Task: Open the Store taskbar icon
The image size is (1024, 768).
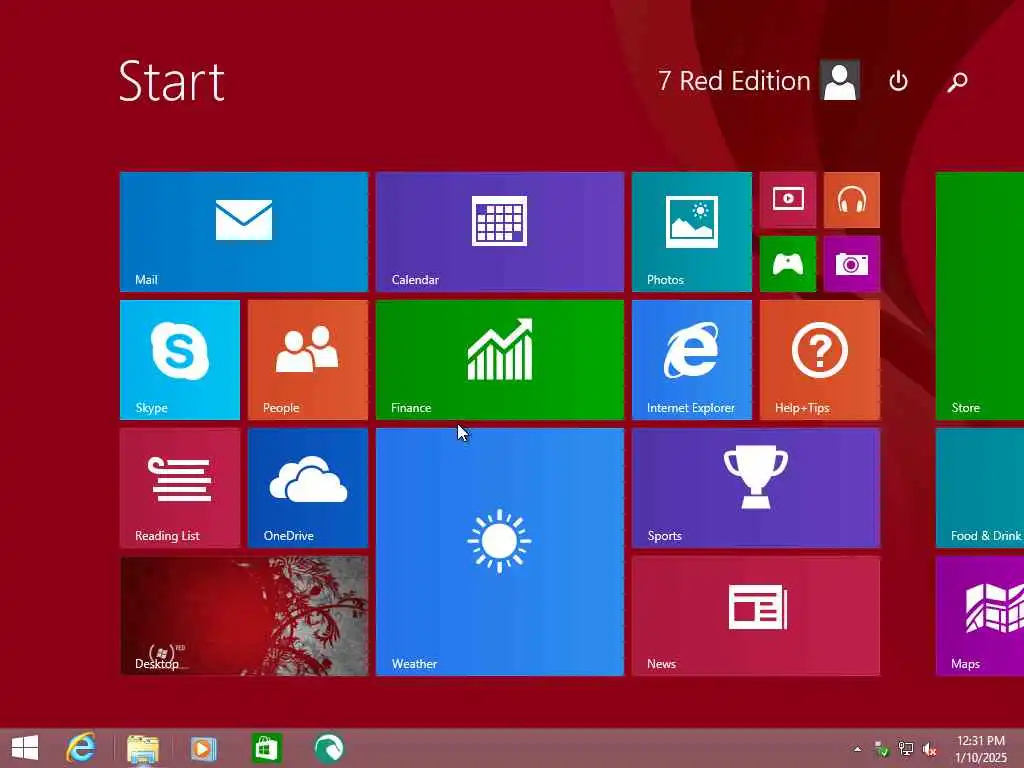Action: 266,748
